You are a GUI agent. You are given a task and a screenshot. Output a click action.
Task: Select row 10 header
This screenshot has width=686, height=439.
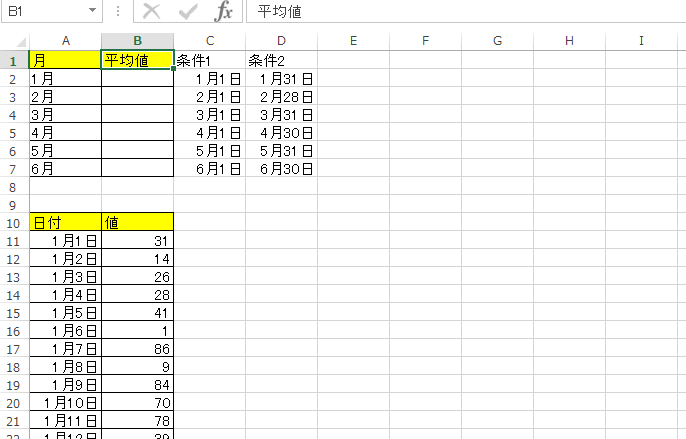tap(15, 222)
